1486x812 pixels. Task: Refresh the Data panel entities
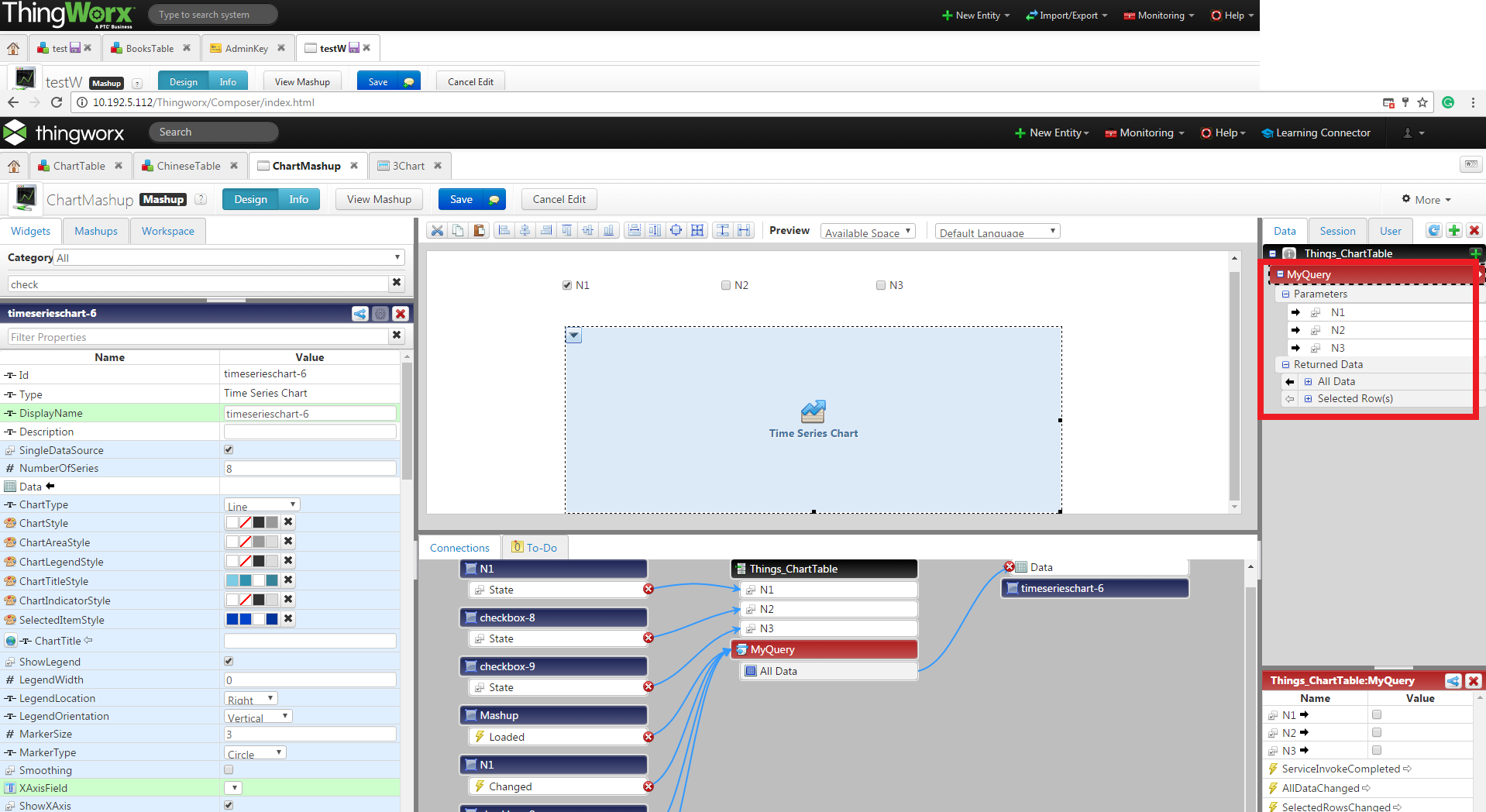tap(1434, 230)
